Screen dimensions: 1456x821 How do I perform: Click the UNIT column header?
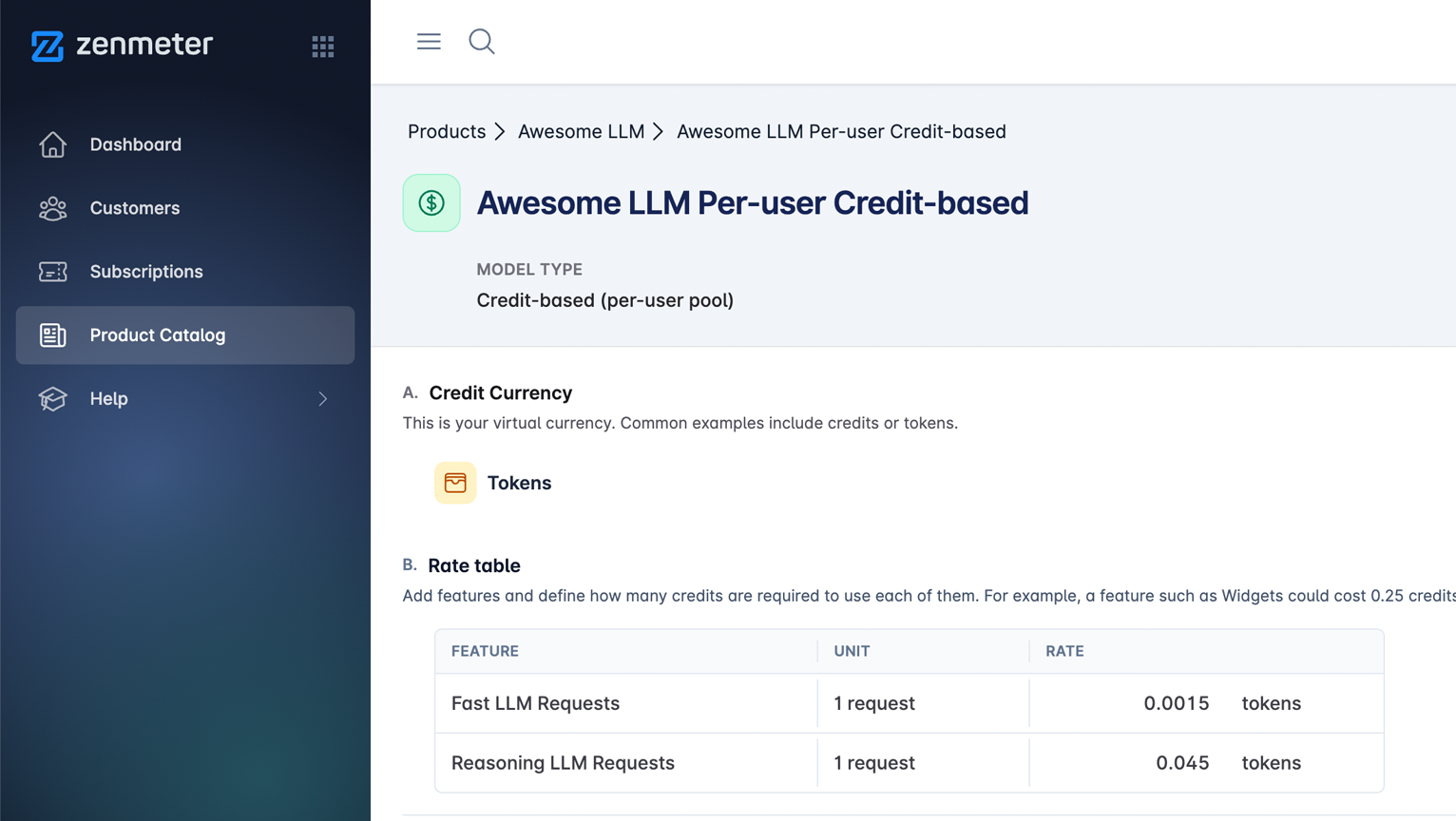click(x=852, y=652)
